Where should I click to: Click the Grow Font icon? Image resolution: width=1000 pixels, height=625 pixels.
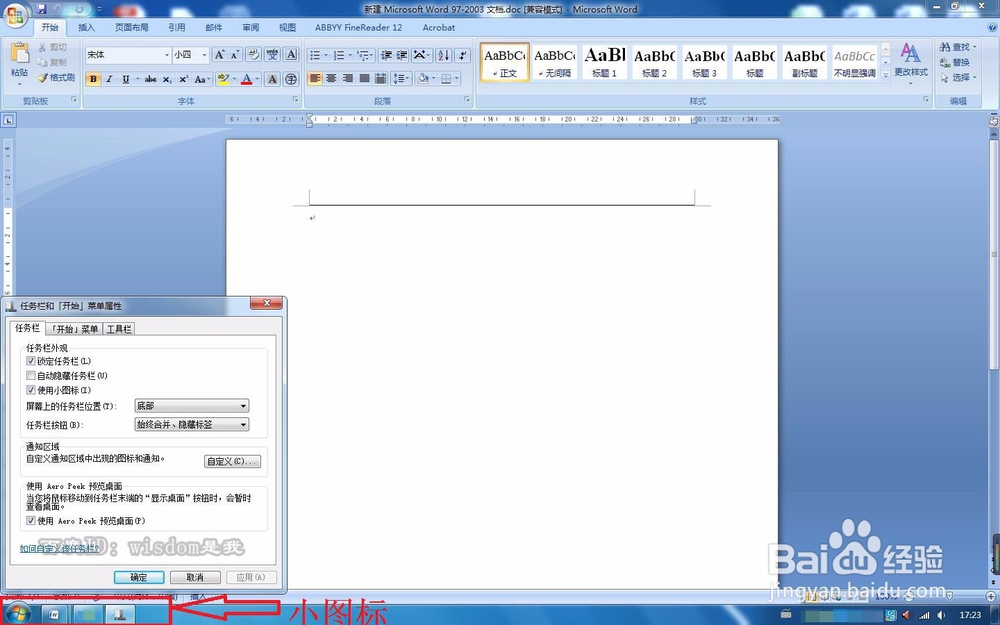pos(219,55)
